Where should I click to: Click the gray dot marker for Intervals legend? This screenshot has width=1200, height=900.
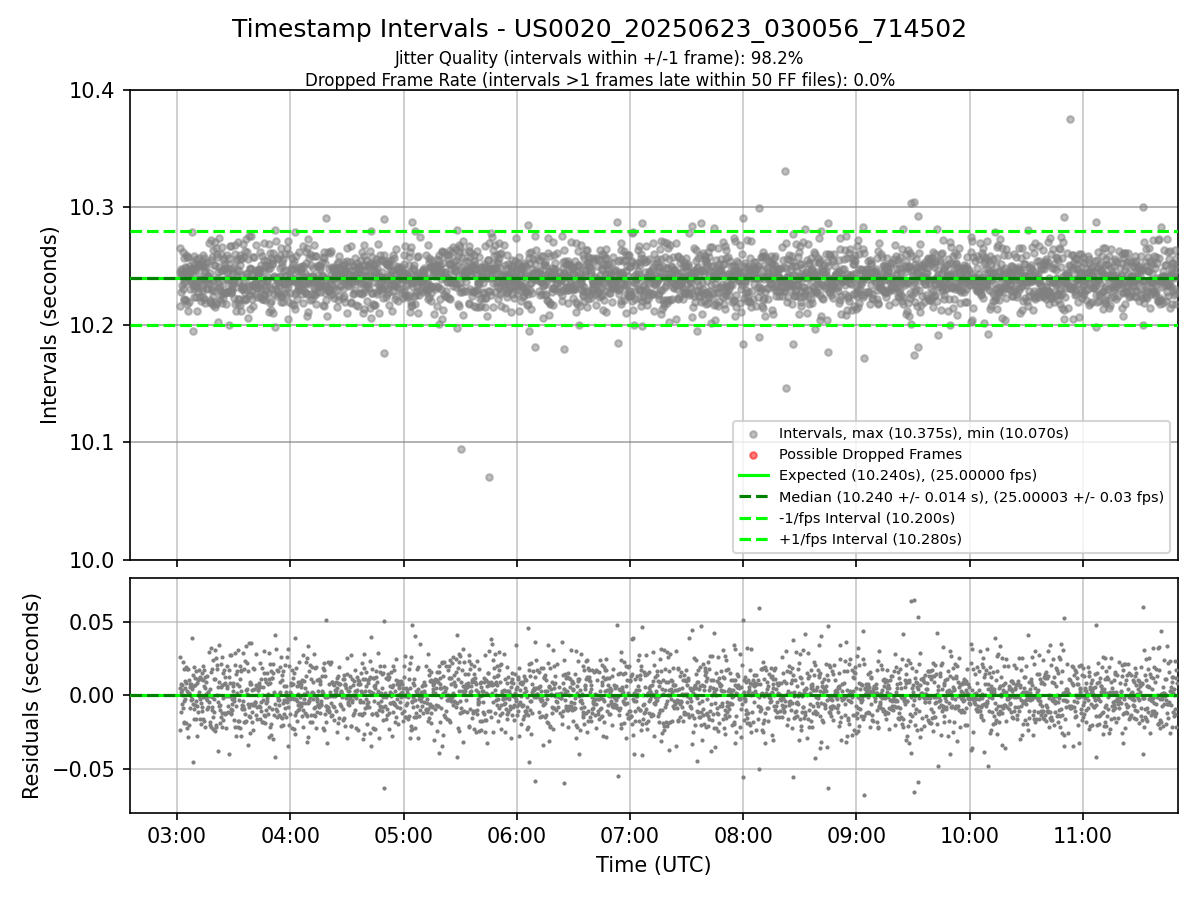(x=753, y=433)
